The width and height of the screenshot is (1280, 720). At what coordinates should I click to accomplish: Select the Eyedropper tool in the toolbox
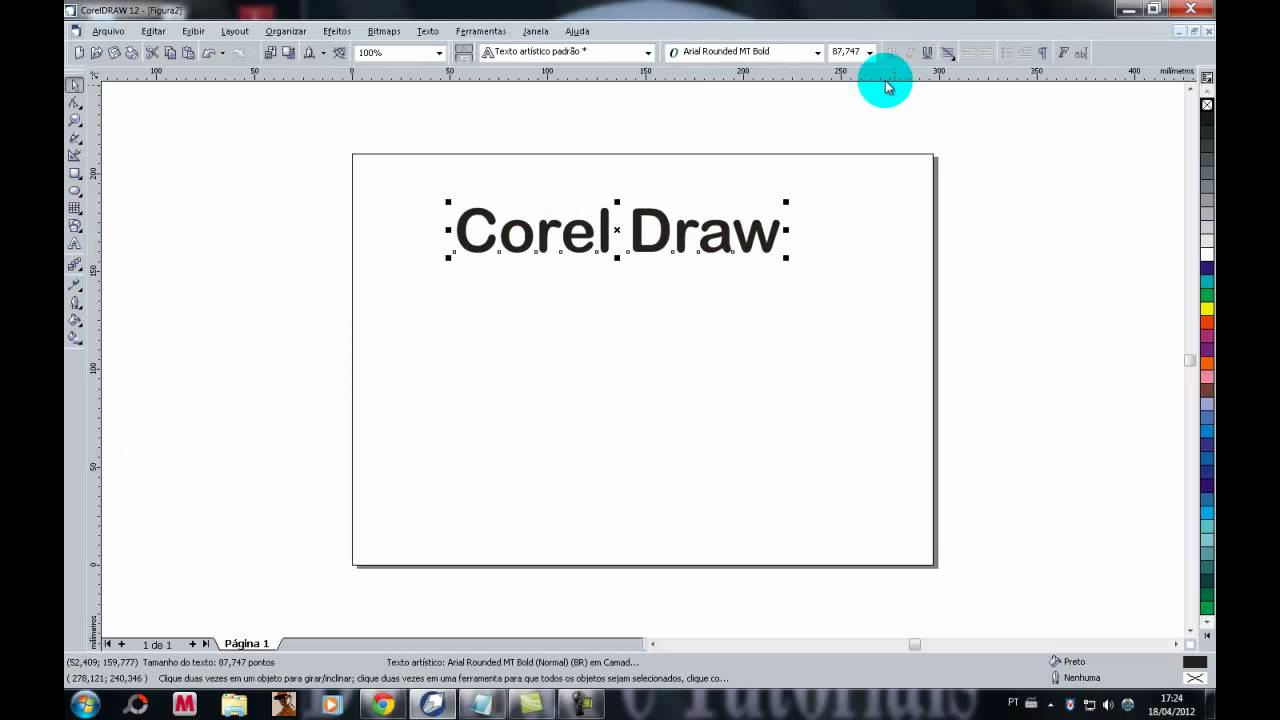[x=75, y=284]
